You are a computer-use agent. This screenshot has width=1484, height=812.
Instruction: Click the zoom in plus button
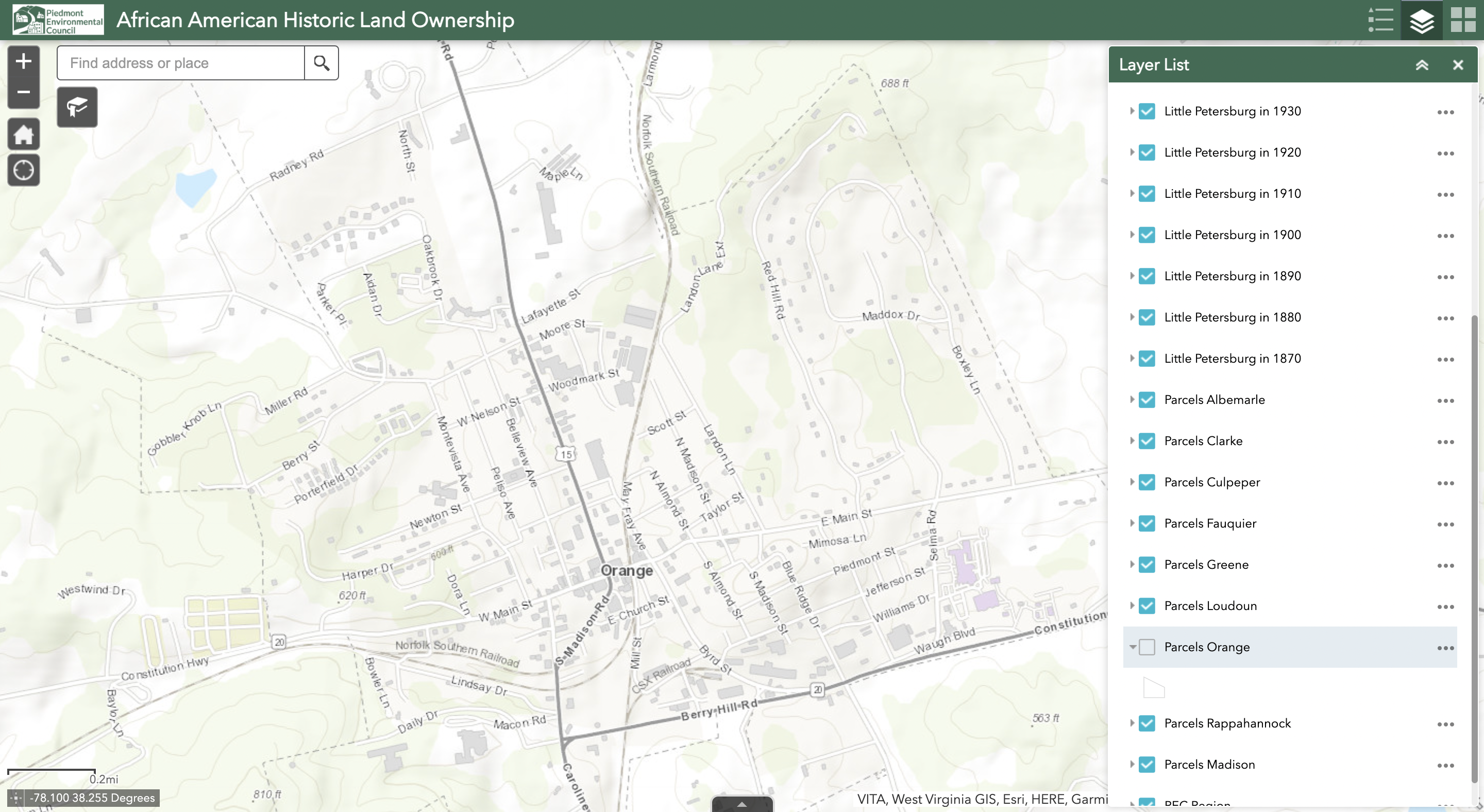click(x=23, y=61)
